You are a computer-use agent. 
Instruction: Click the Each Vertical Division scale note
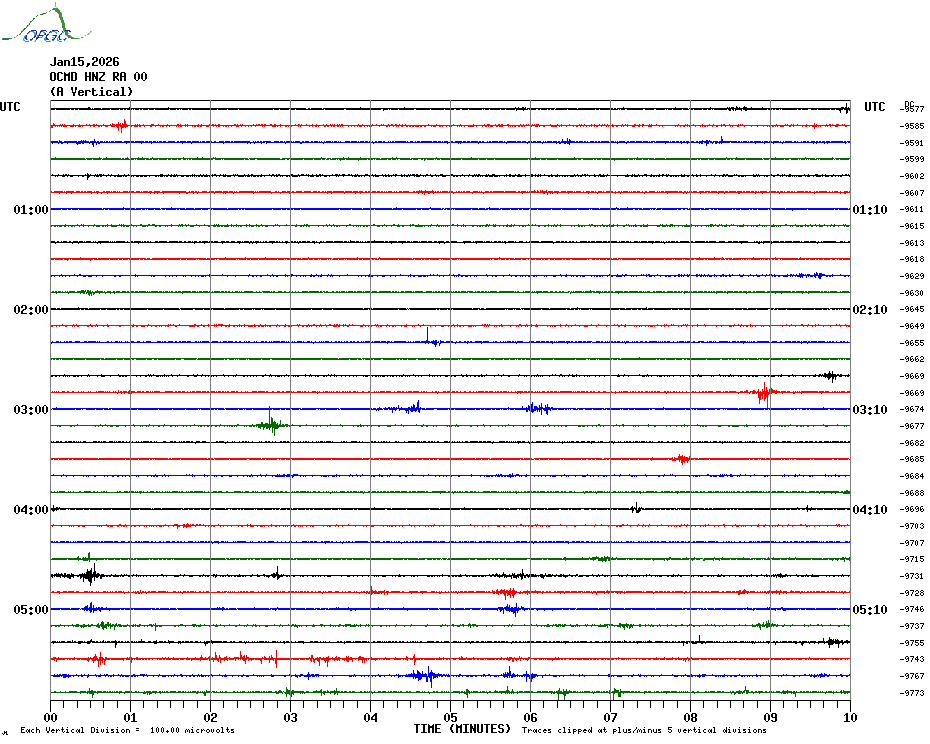[127, 731]
